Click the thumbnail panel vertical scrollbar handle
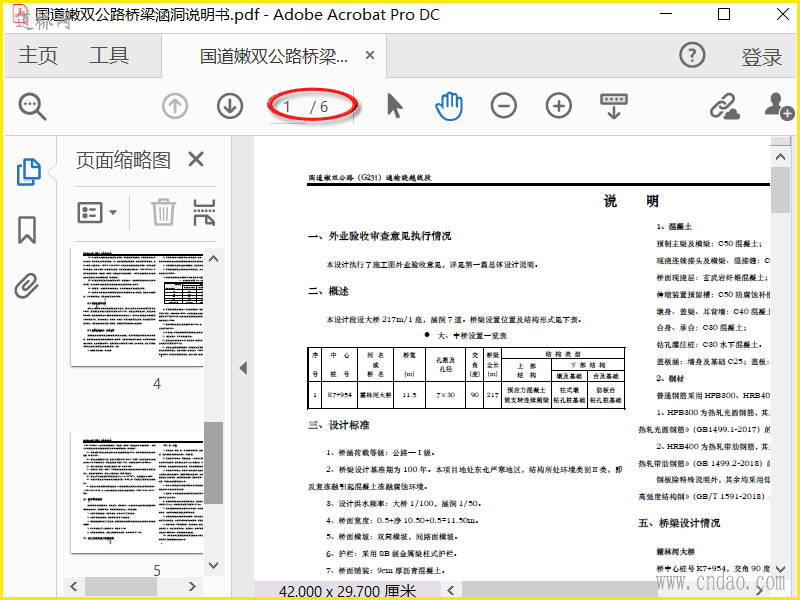This screenshot has height=600, width=800. (x=213, y=463)
